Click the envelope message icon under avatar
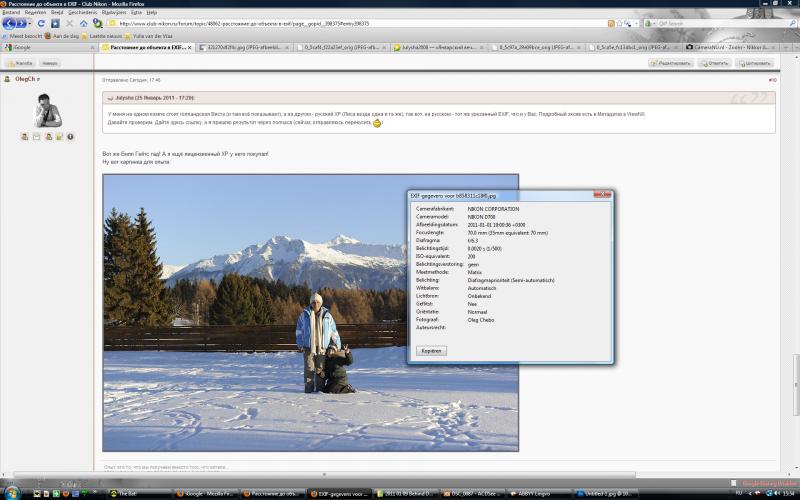 coord(36,137)
